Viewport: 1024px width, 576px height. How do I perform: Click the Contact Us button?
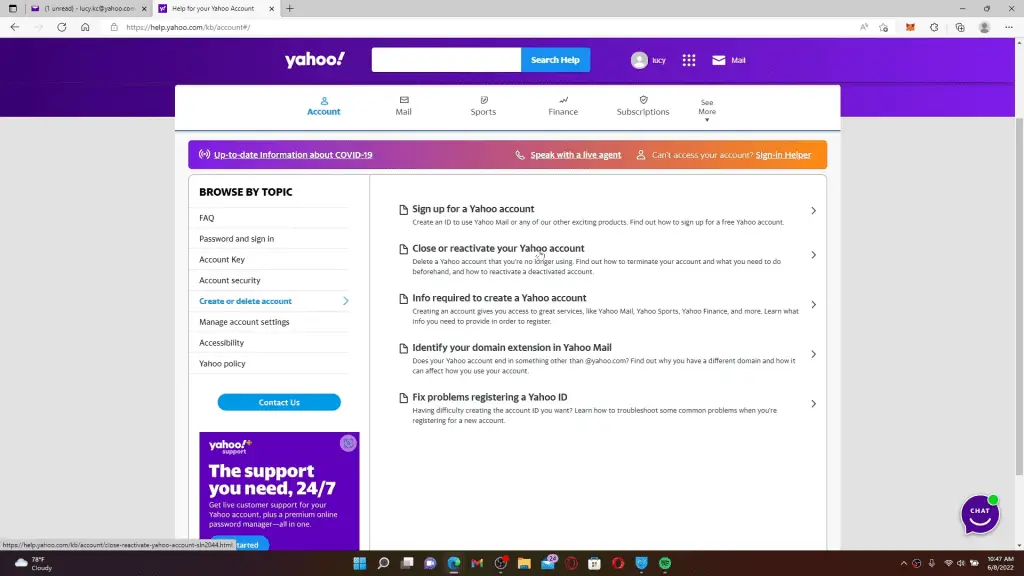point(279,402)
